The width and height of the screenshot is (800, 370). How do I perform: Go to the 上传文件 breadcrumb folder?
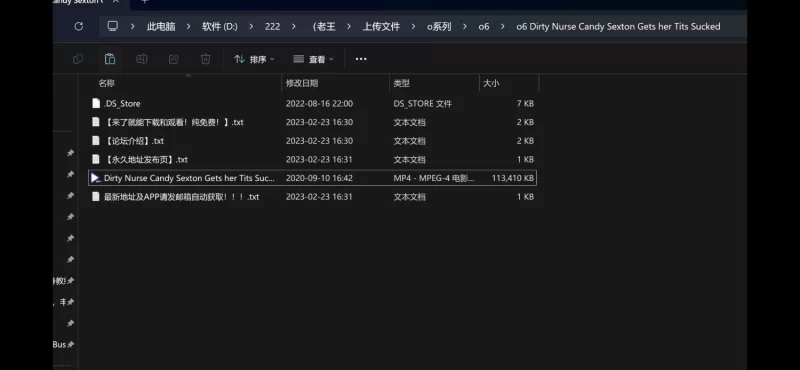pyautogui.click(x=381, y=27)
